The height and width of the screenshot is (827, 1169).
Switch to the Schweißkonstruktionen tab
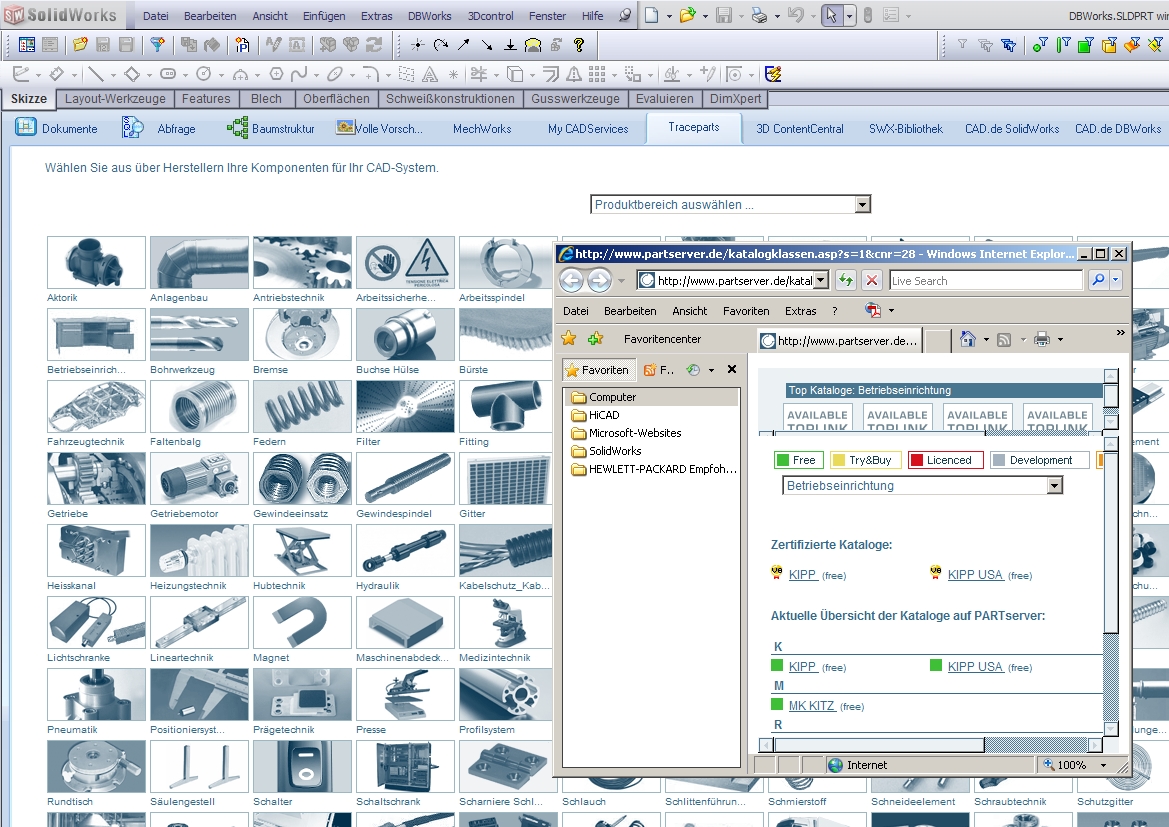[450, 98]
